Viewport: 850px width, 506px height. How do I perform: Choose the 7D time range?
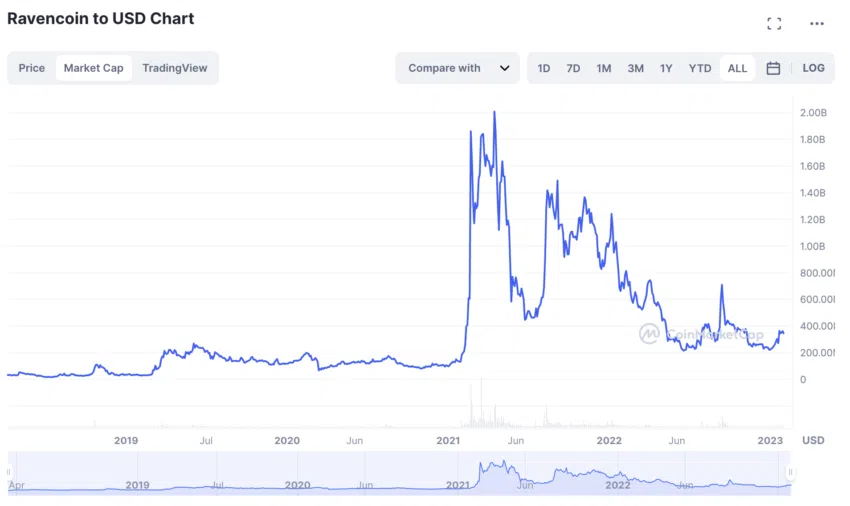coord(573,68)
